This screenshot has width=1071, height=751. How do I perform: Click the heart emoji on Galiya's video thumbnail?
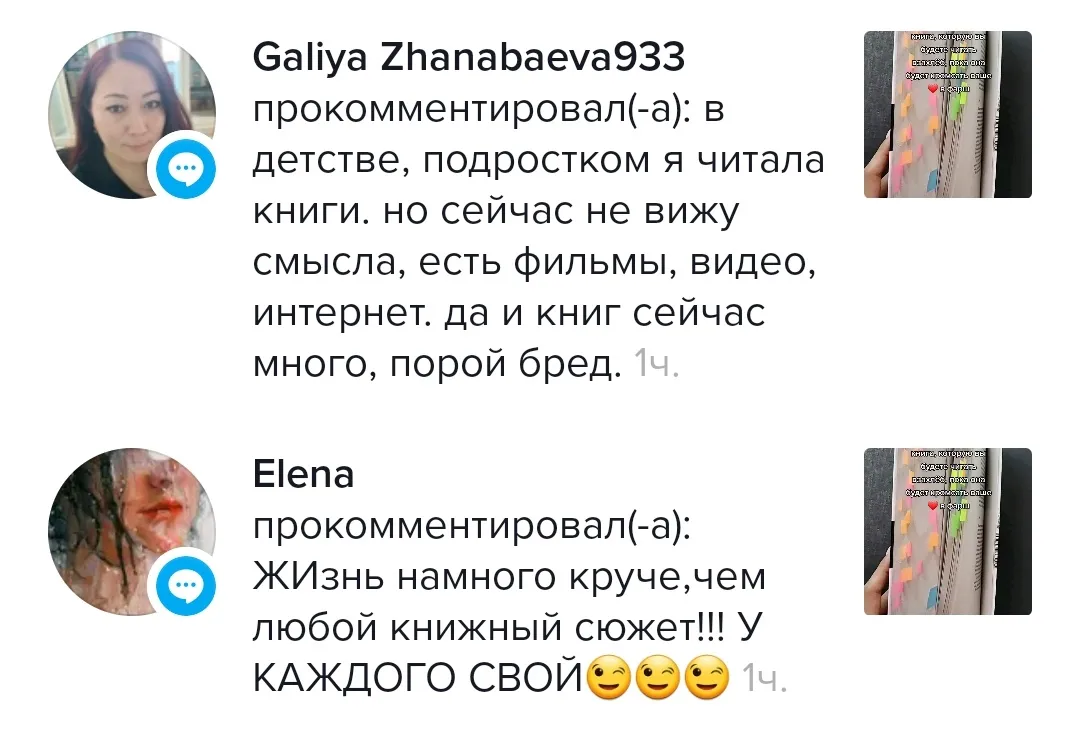click(933, 88)
